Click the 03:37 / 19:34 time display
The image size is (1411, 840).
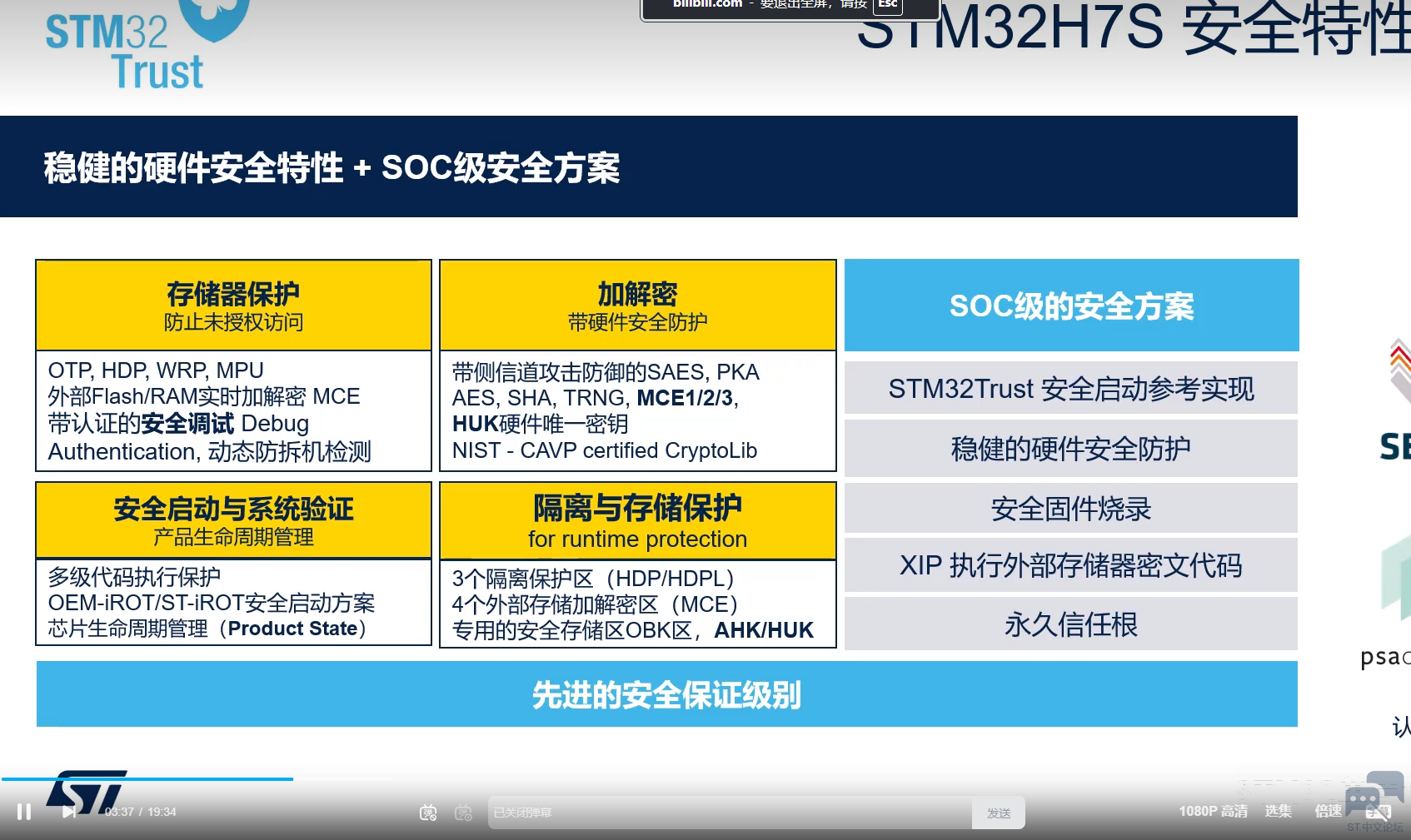[140, 812]
